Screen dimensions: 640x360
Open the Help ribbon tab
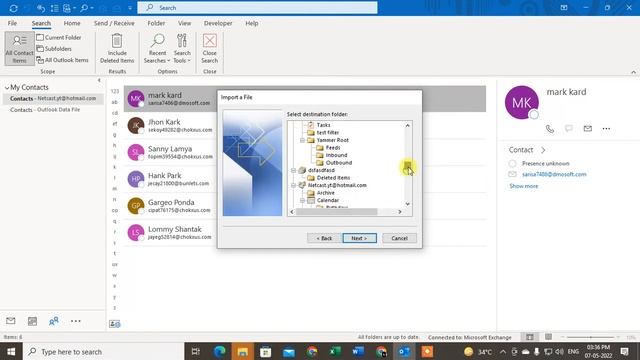pyautogui.click(x=252, y=23)
